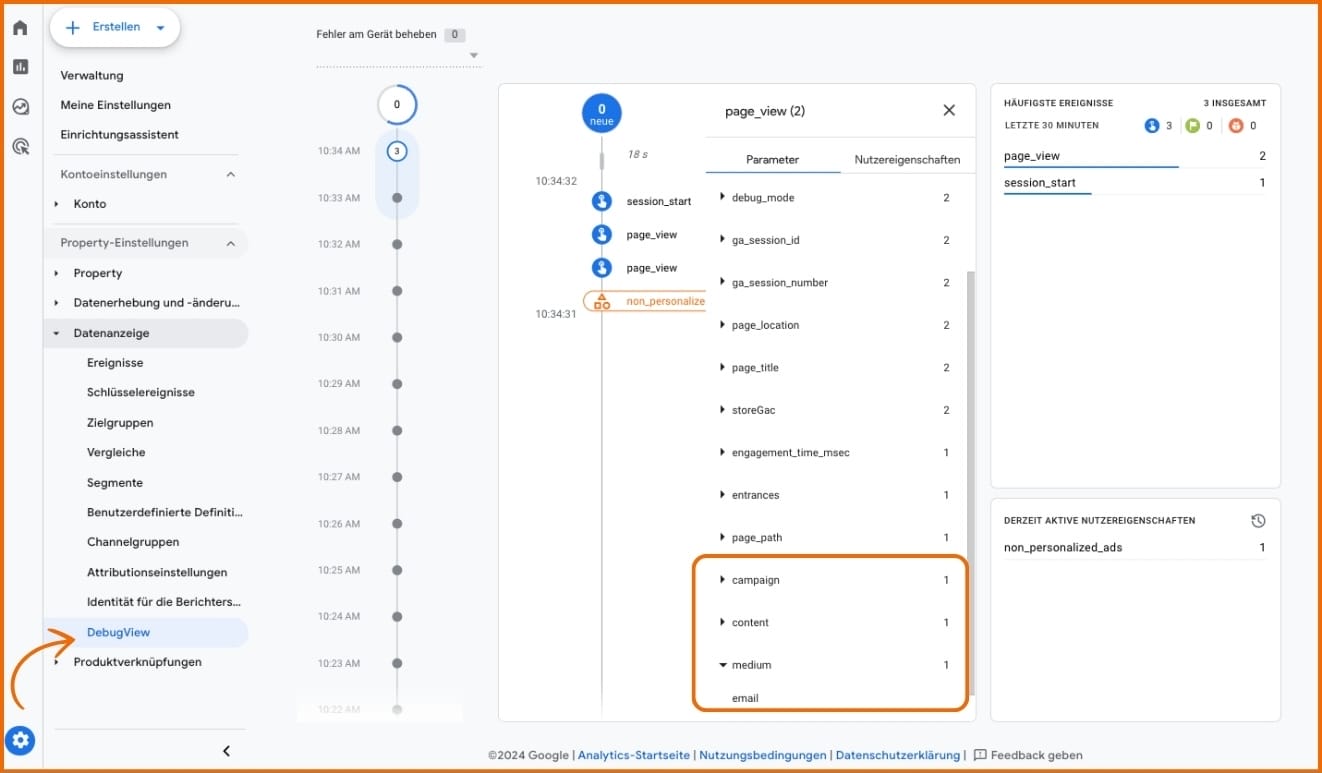Close the page_view parameter panel
The image size is (1322, 773).
pos(949,111)
